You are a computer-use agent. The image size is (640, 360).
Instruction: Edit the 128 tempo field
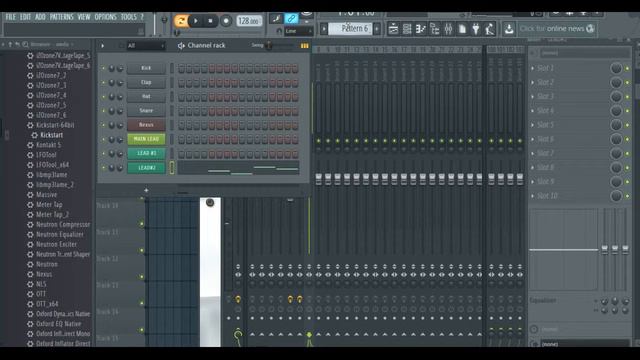click(x=249, y=21)
